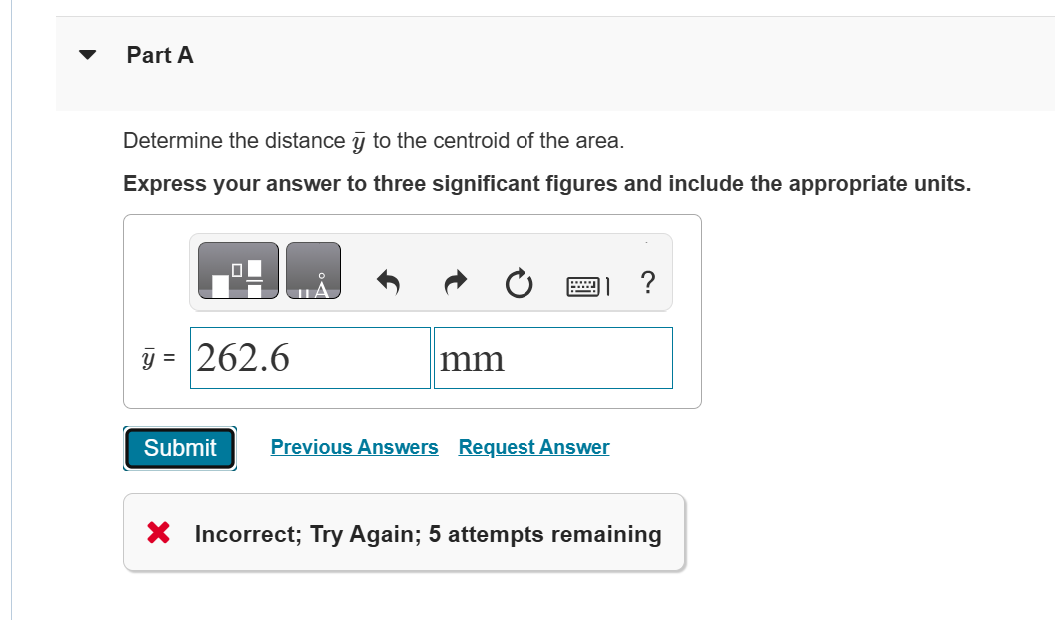Viewport: 1055px width, 620px height.
Task: Open Previous Answers
Action: (x=354, y=447)
